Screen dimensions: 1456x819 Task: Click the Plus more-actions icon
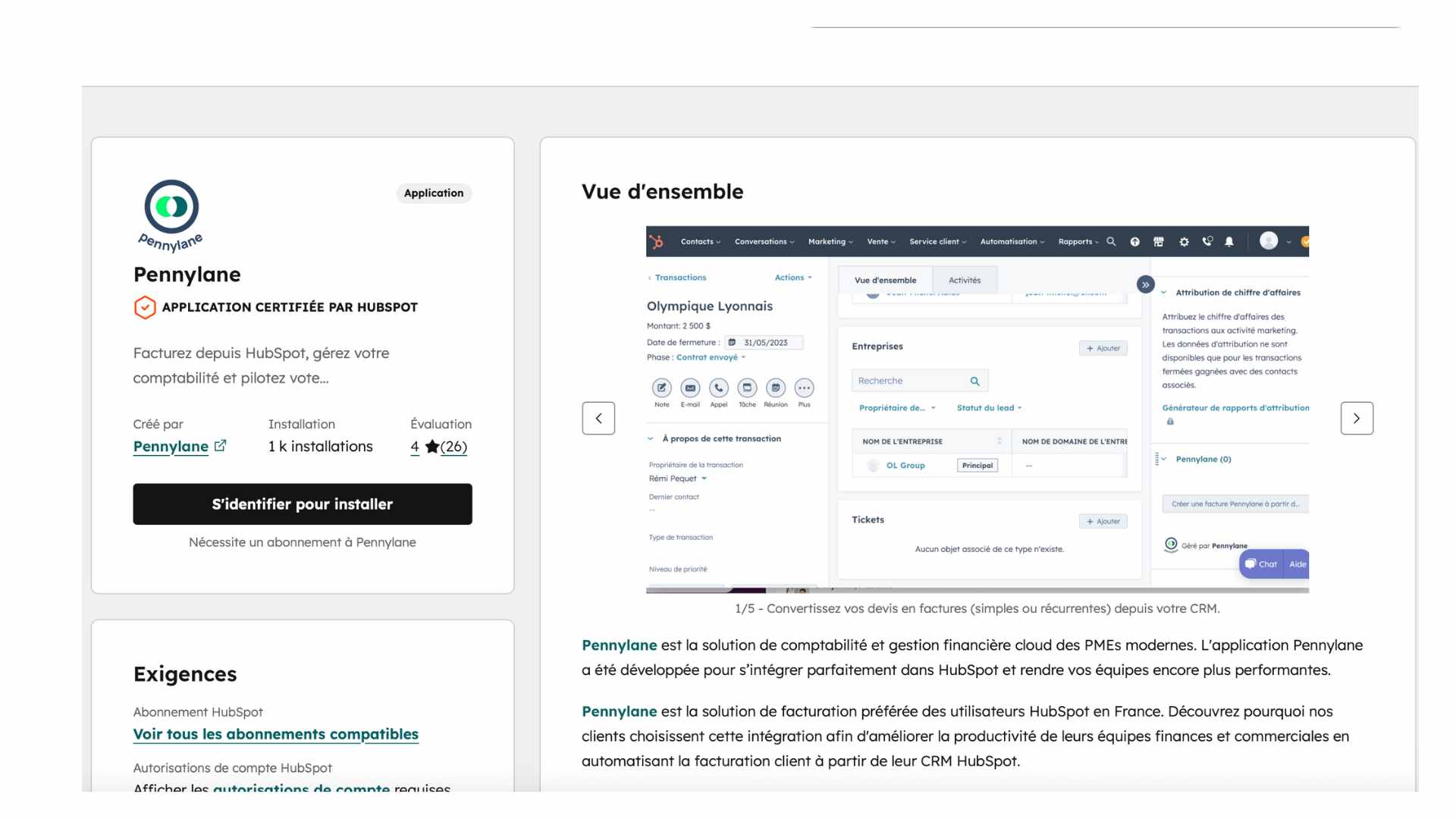click(x=804, y=388)
